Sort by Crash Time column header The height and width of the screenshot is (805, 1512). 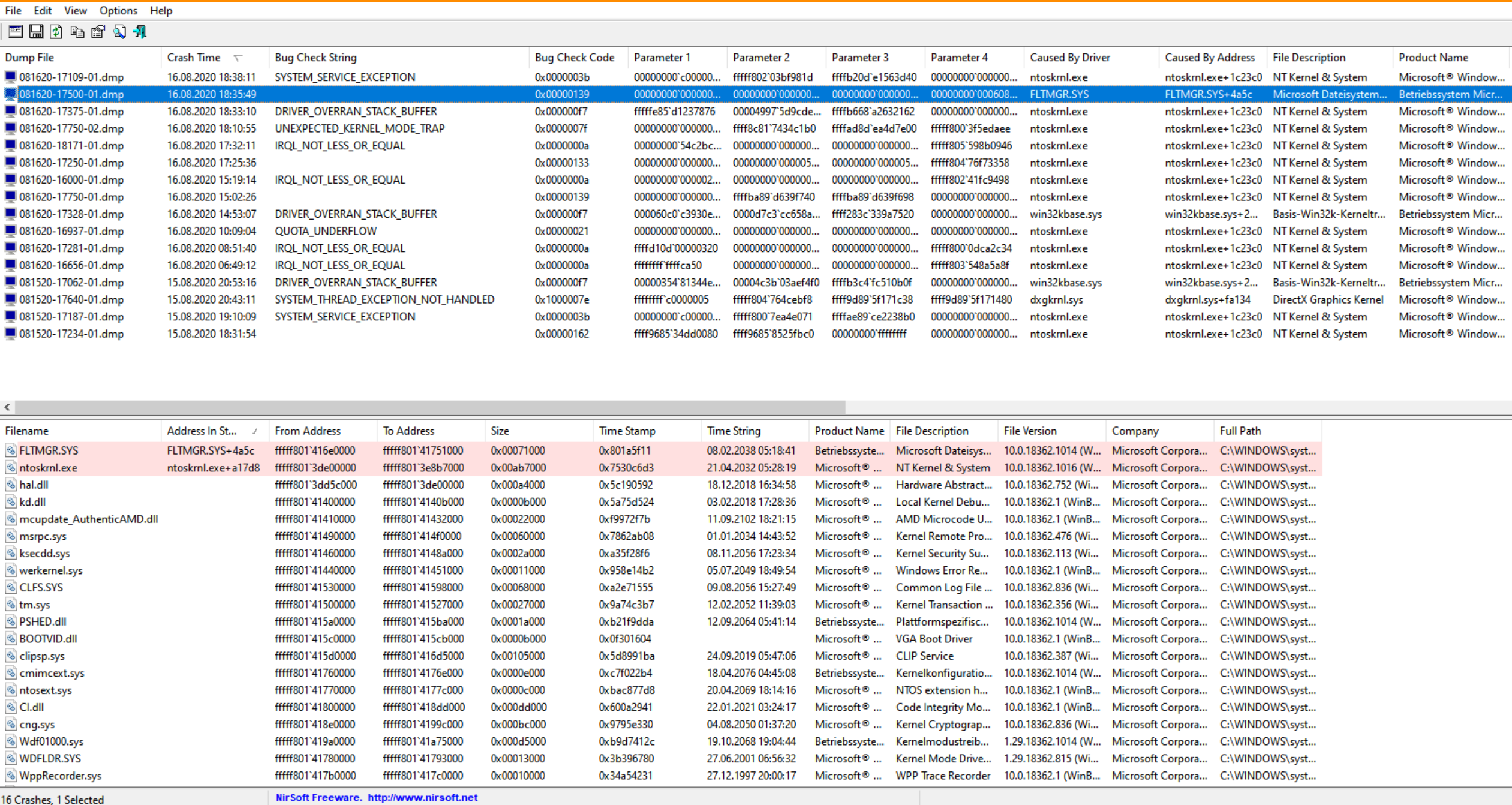(194, 58)
